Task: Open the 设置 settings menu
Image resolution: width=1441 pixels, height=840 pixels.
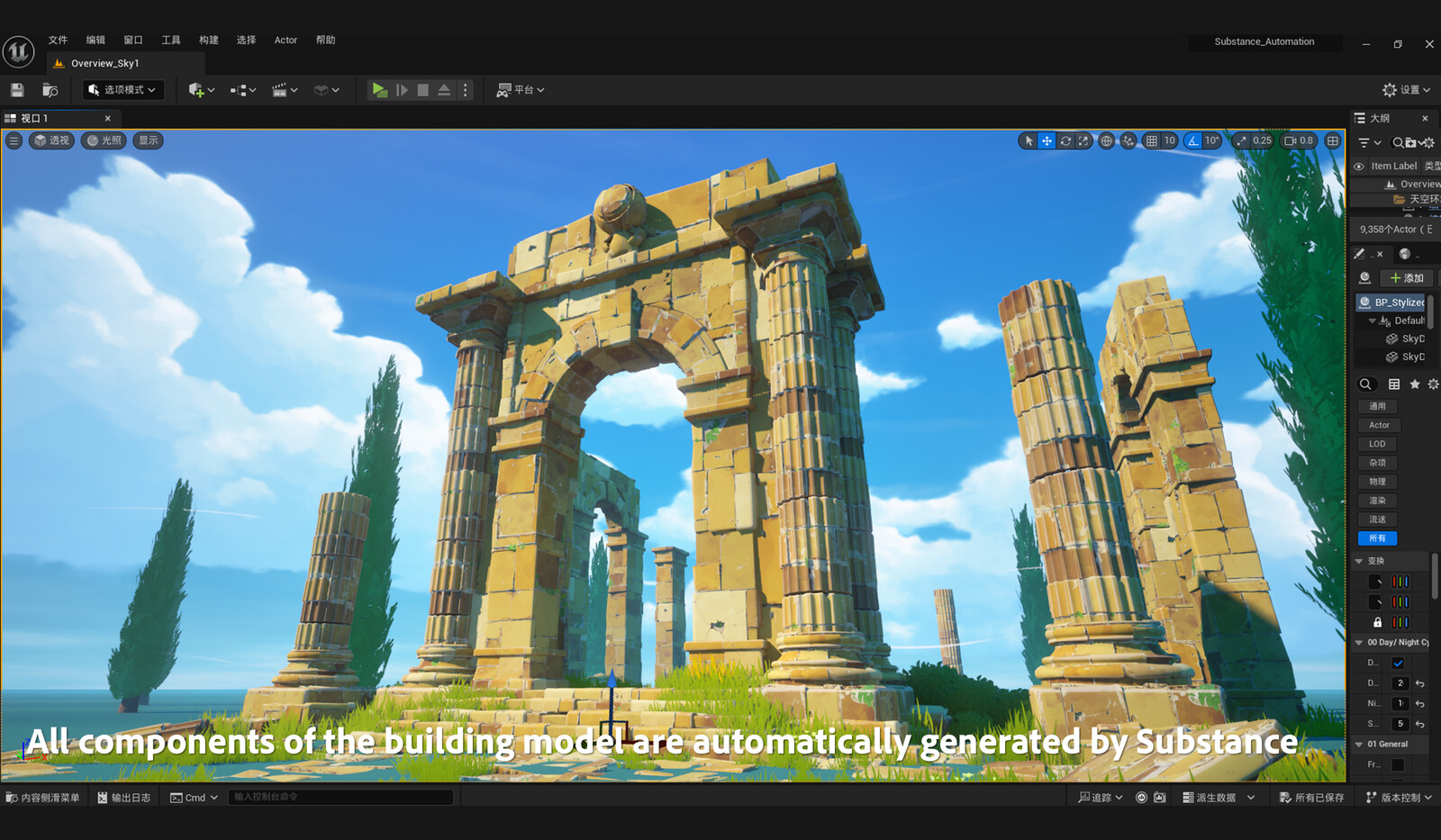Action: click(1407, 90)
